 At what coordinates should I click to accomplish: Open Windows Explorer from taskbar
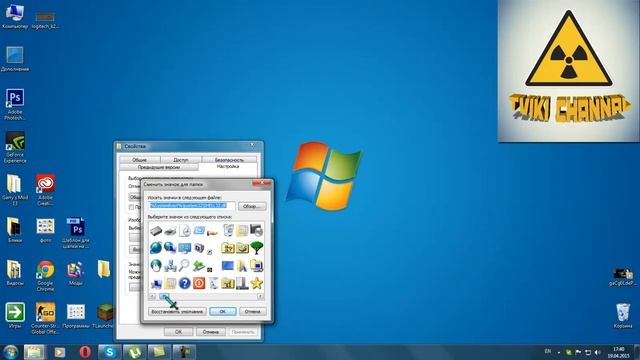click(x=34, y=352)
